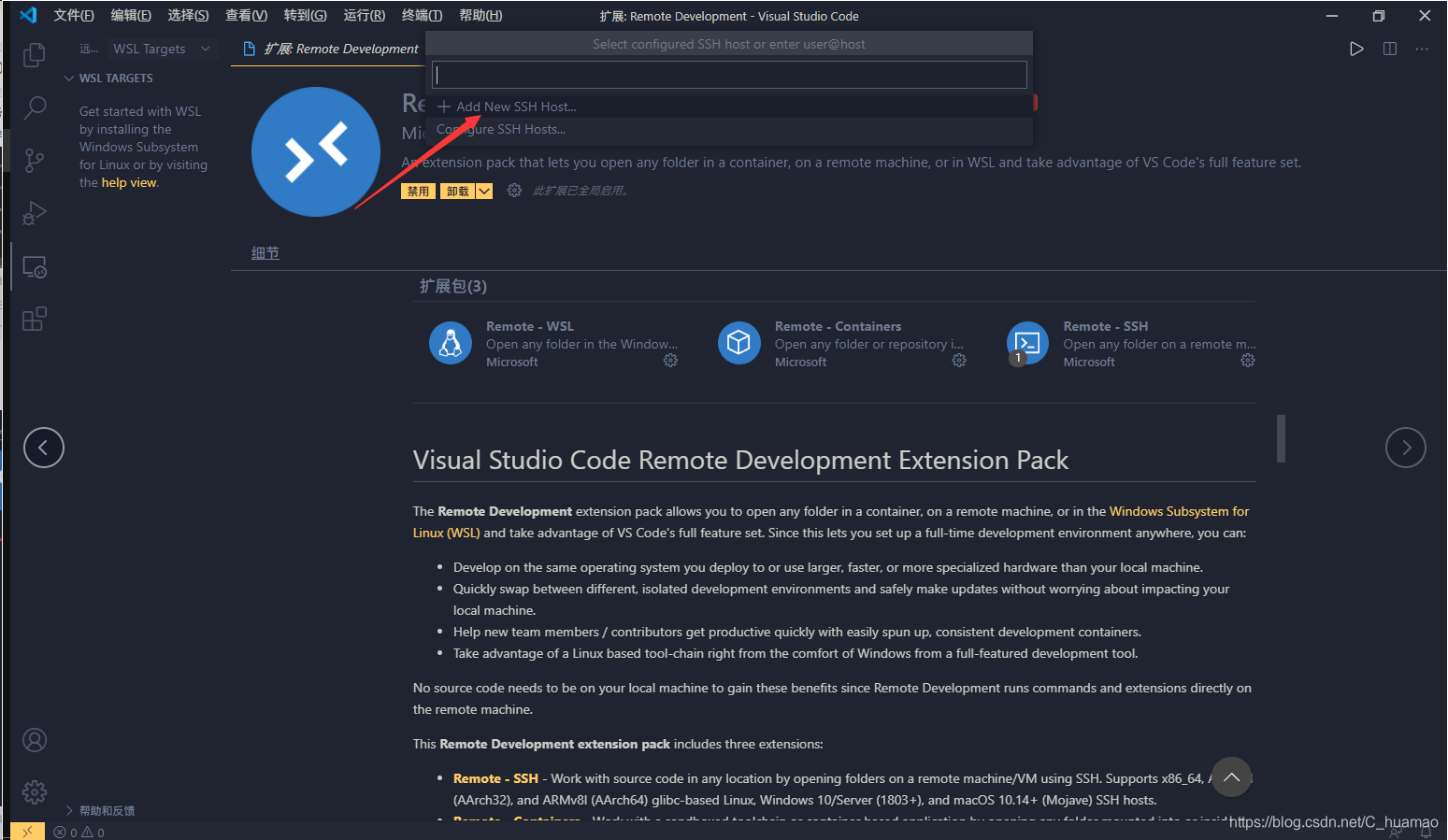Viewport: 1448px width, 840px height.
Task: Show errors and warnings count in status bar
Action: (79, 833)
